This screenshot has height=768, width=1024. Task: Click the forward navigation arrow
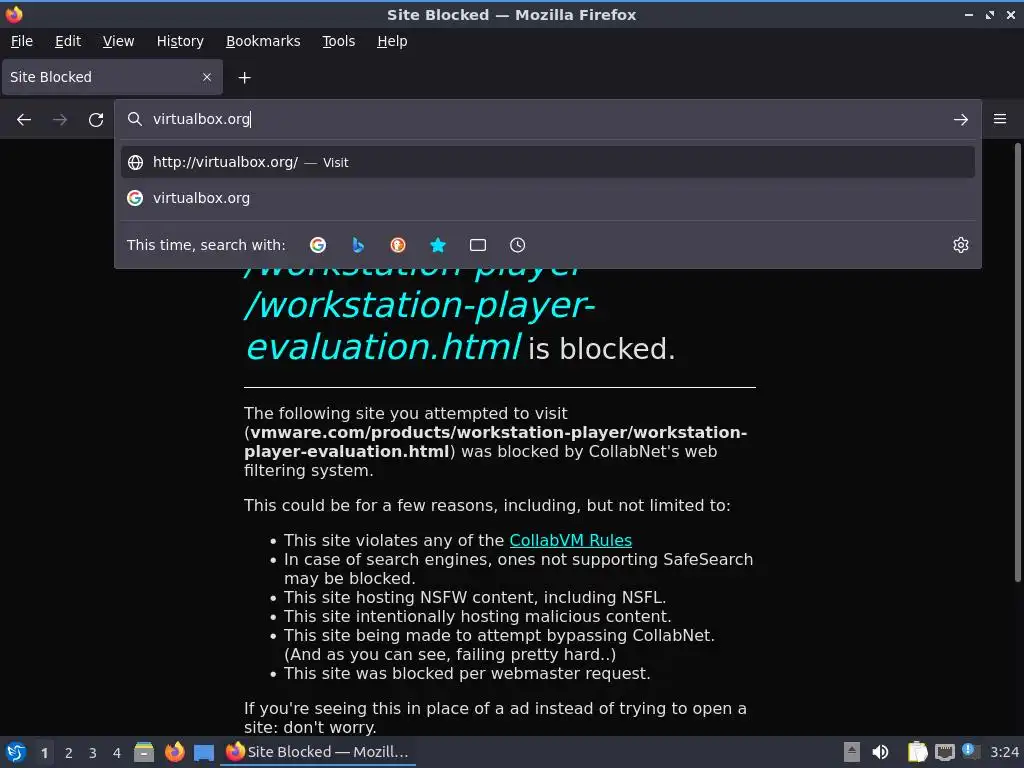(60, 120)
